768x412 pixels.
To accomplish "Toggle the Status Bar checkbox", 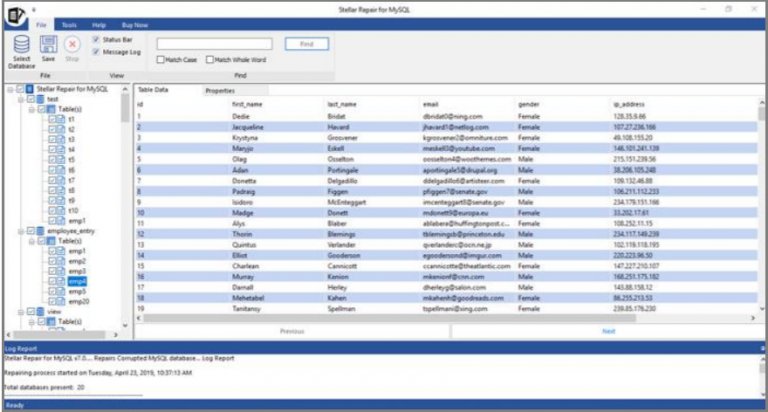I will [96, 39].
